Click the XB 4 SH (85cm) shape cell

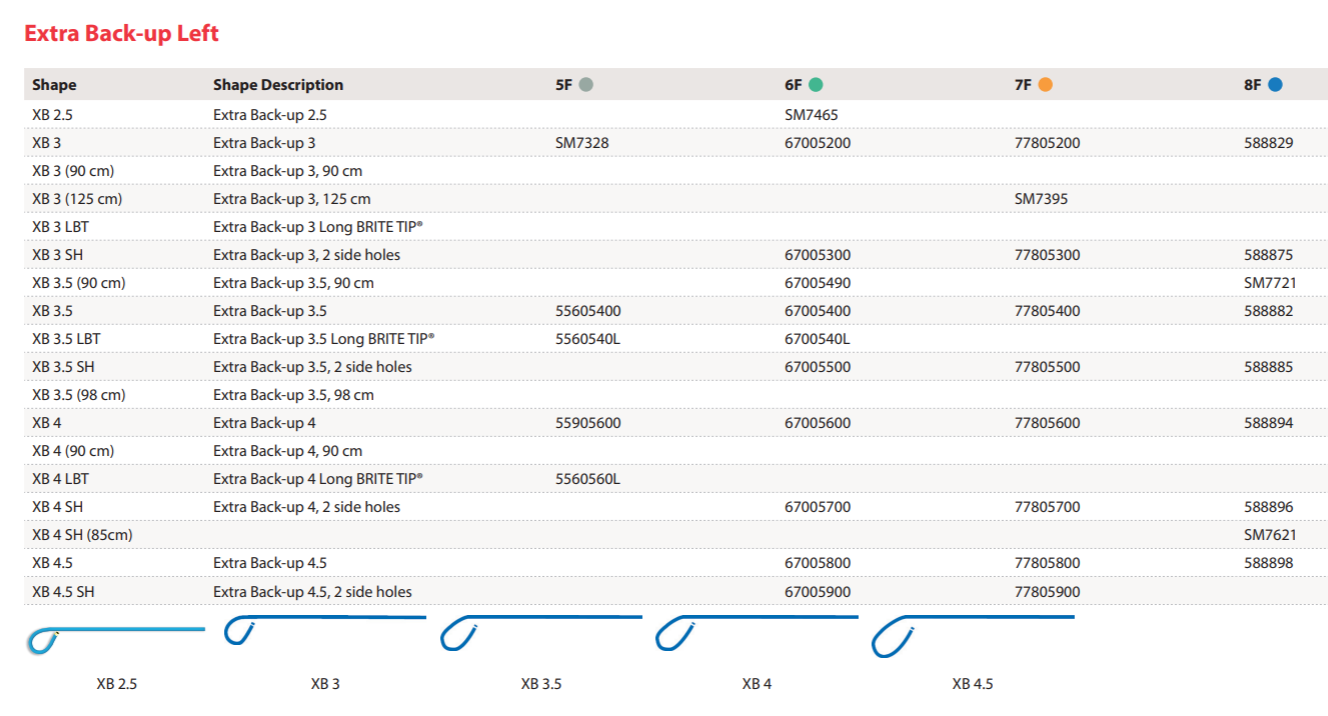[82, 535]
